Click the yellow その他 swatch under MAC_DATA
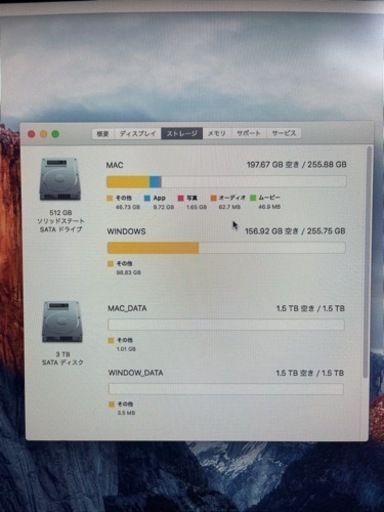Image resolution: width=384 pixels, height=512 pixels. point(111,340)
